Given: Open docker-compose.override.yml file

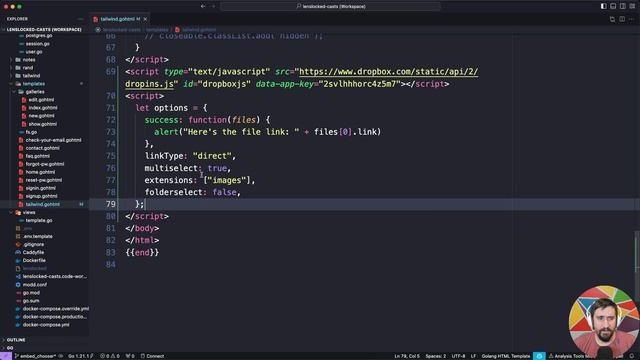Looking at the screenshot, I should [x=56, y=309].
